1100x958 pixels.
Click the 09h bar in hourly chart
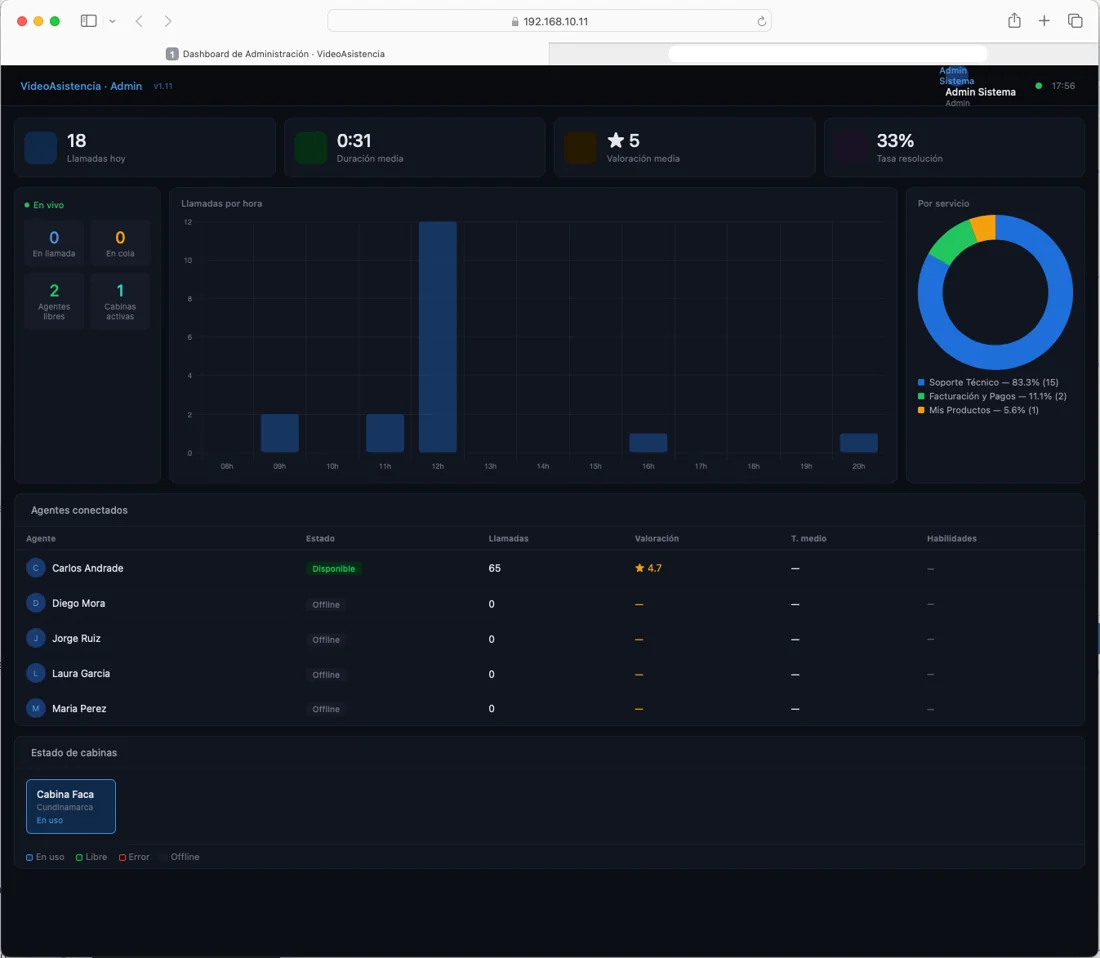pos(280,433)
